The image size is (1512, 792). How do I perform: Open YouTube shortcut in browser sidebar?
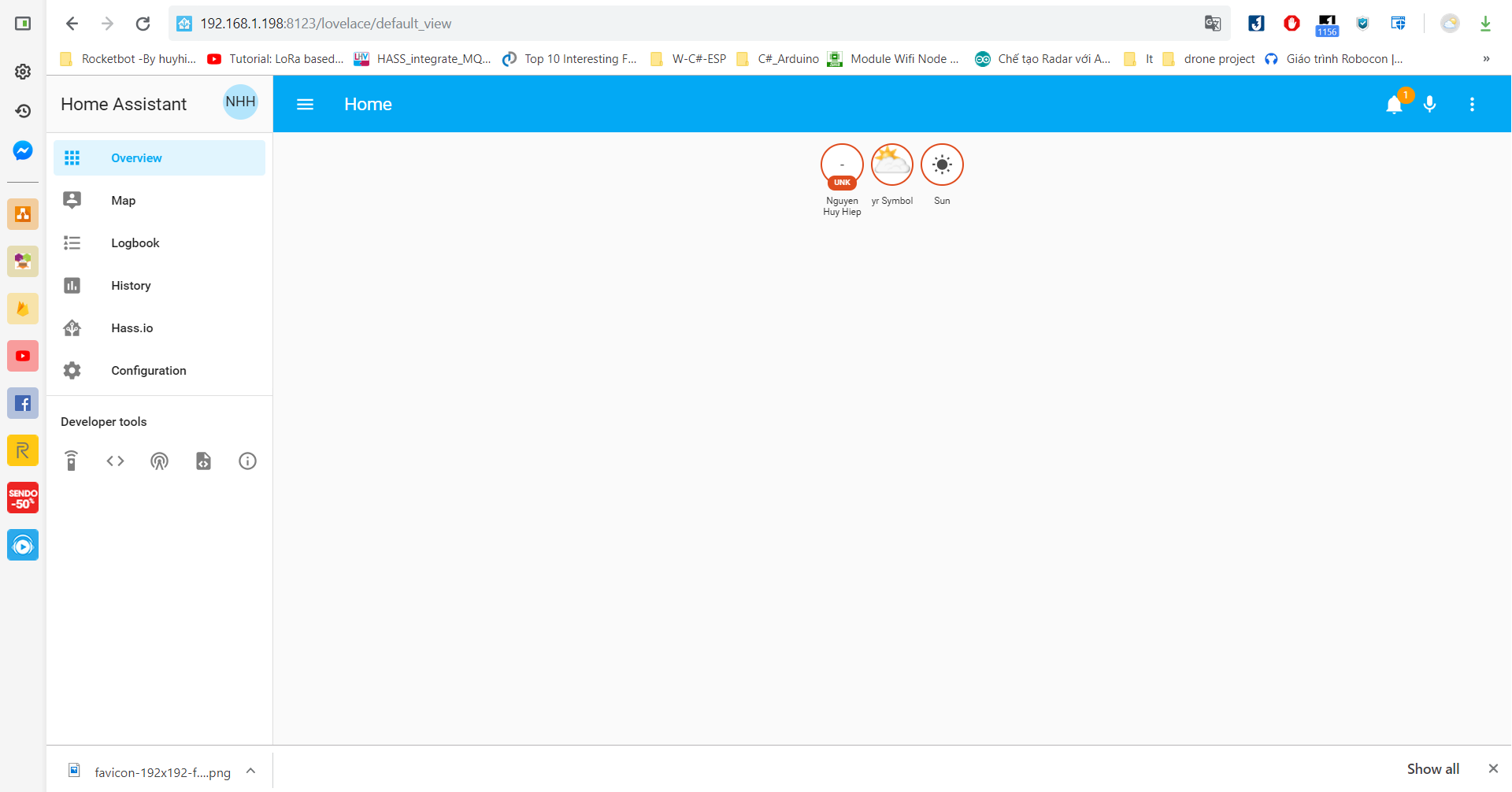23,356
